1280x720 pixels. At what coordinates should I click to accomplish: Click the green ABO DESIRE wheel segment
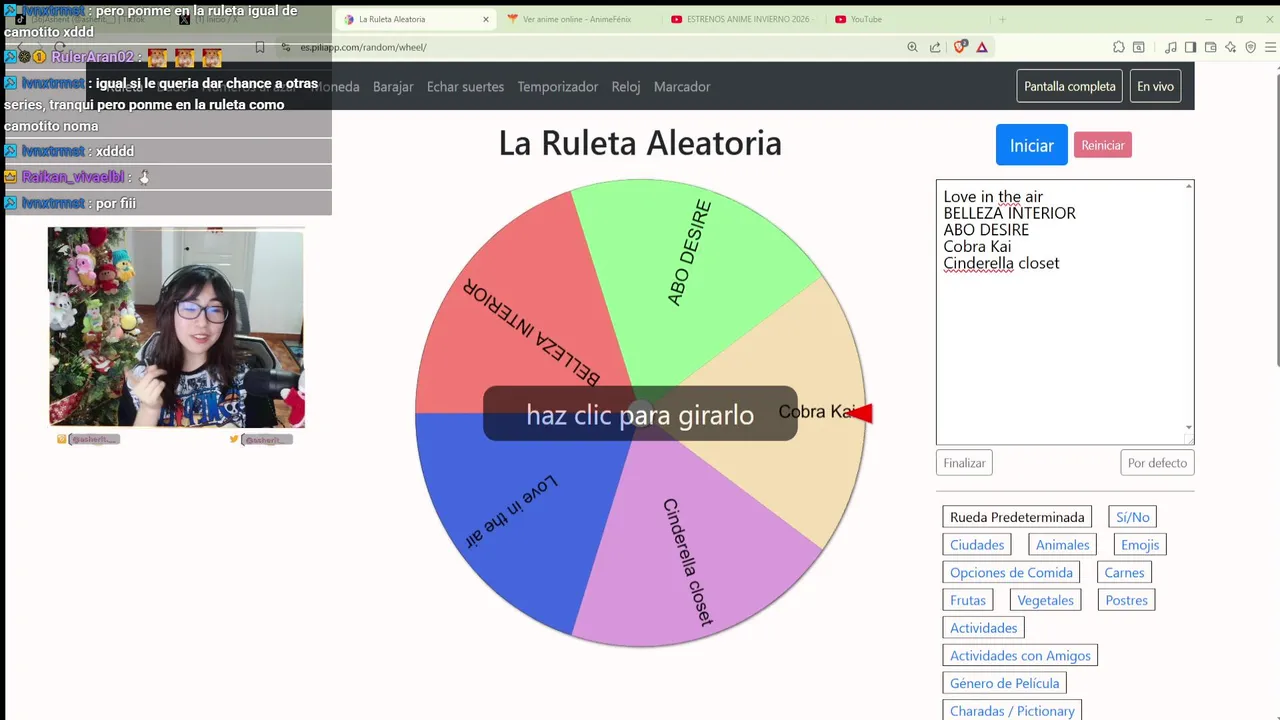coord(690,270)
